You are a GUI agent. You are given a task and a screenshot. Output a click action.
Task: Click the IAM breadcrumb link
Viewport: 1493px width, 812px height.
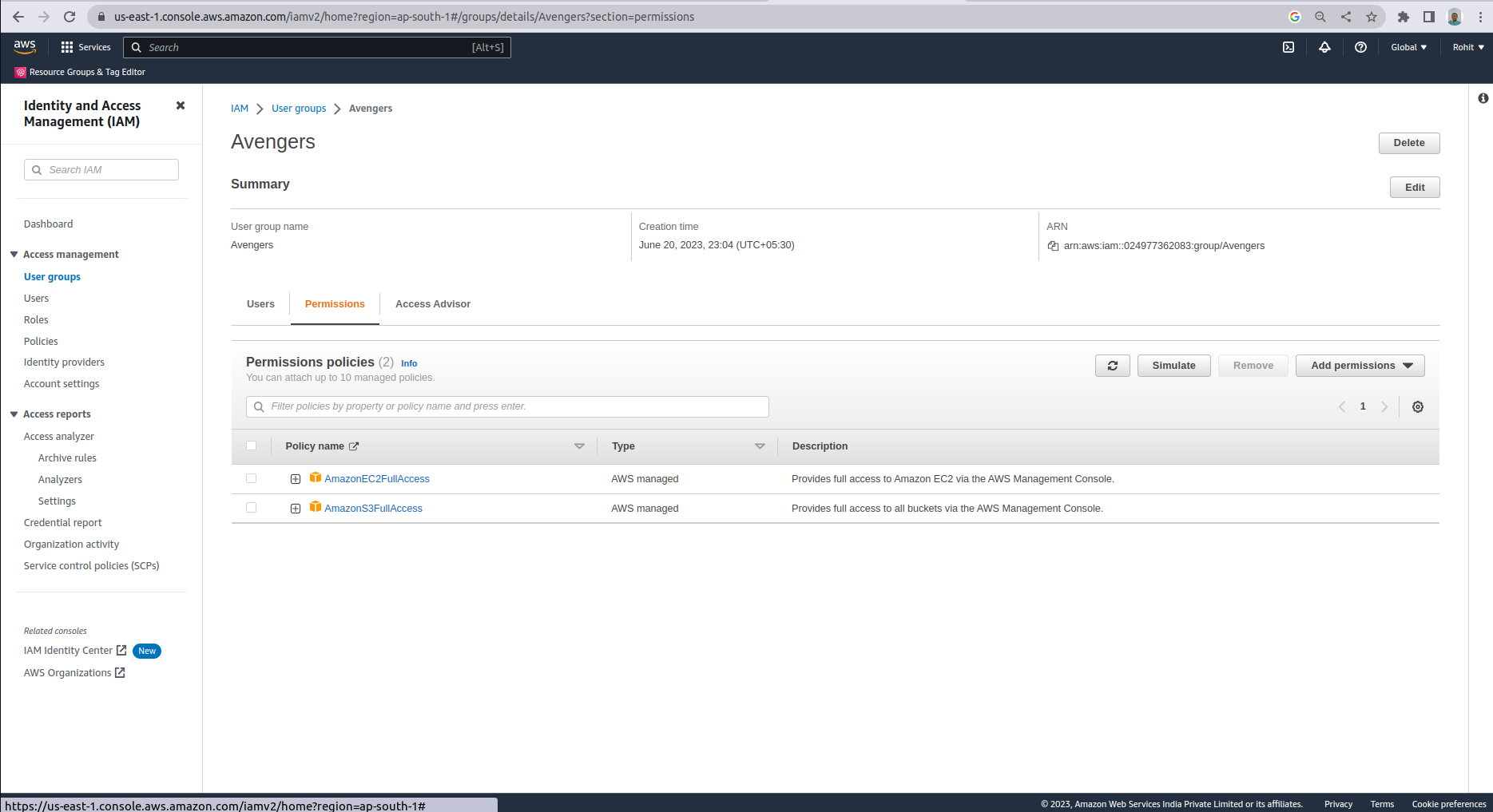[x=240, y=109]
